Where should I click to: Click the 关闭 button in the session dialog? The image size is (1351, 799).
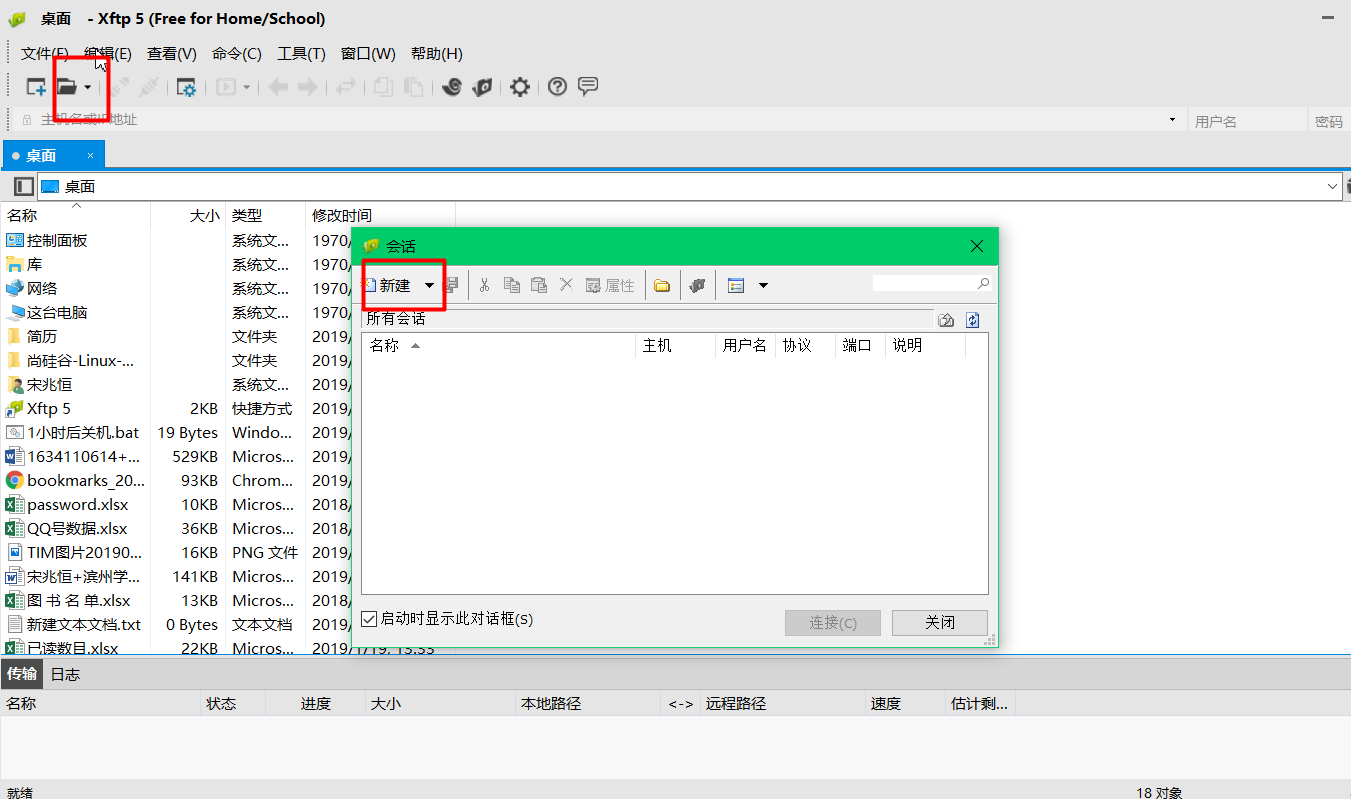[939, 622]
